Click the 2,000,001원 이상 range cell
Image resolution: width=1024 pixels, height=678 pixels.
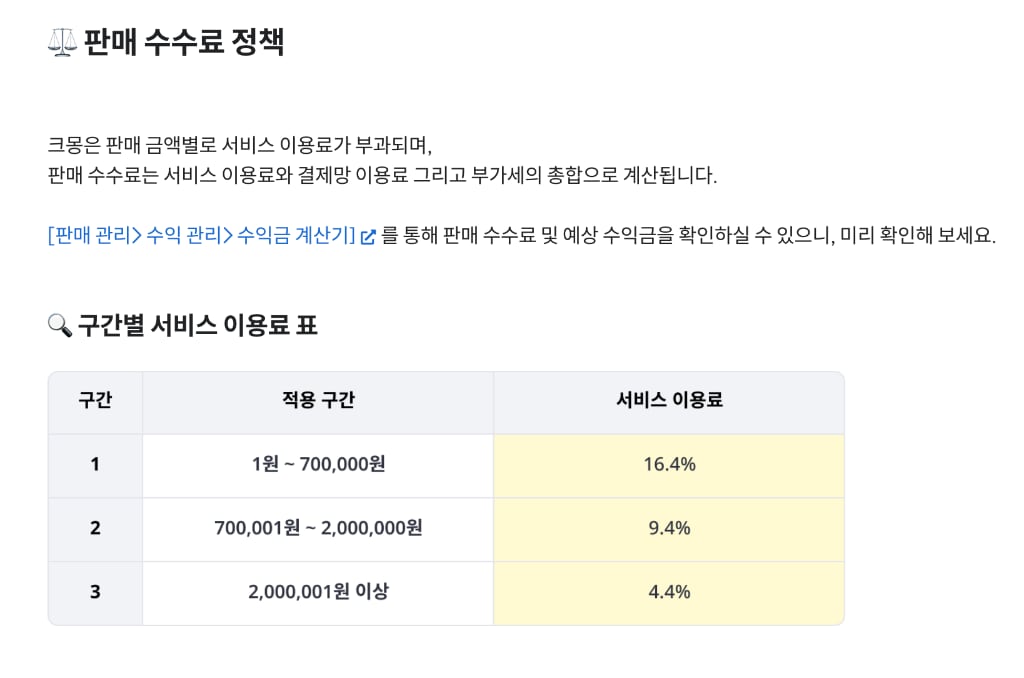click(x=318, y=593)
